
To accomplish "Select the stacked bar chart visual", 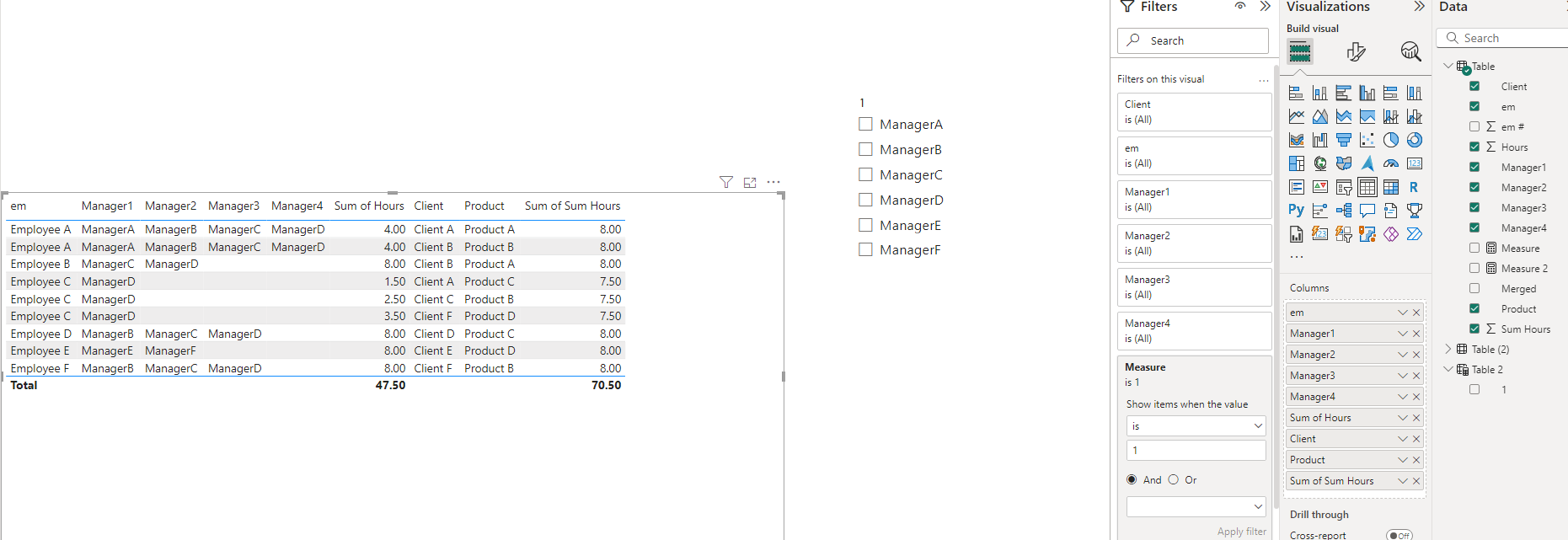I will 1297,93.
